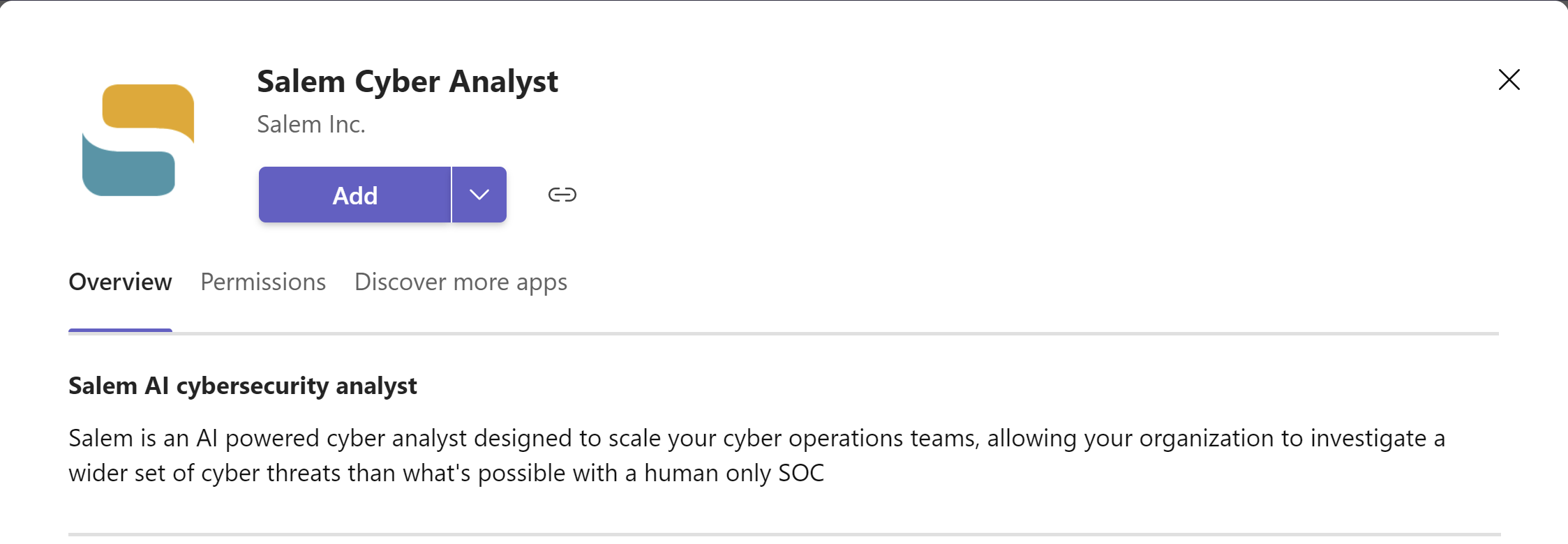The image size is (1568, 544).
Task: Open the Discover more apps tab
Action: point(461,282)
